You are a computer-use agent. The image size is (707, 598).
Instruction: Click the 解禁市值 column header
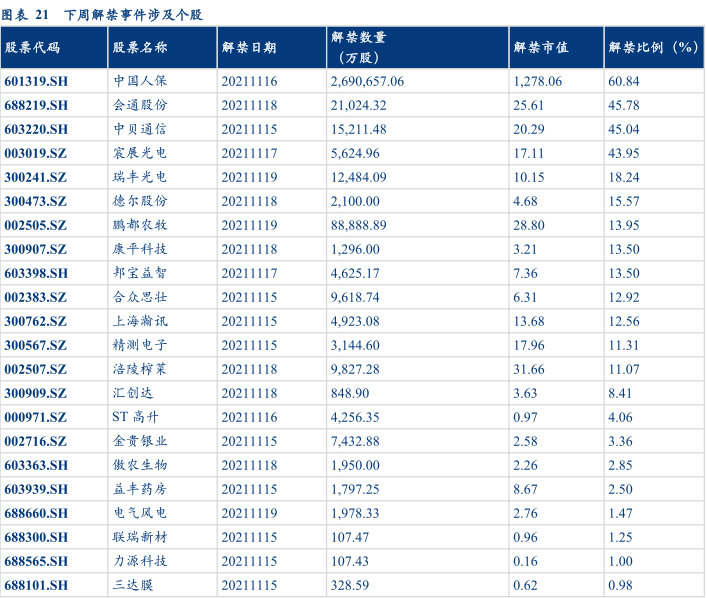tap(556, 47)
